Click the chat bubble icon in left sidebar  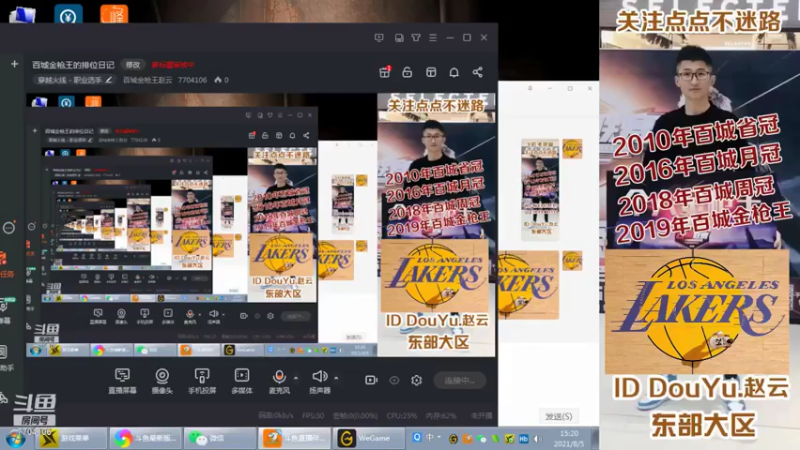pos(9,228)
